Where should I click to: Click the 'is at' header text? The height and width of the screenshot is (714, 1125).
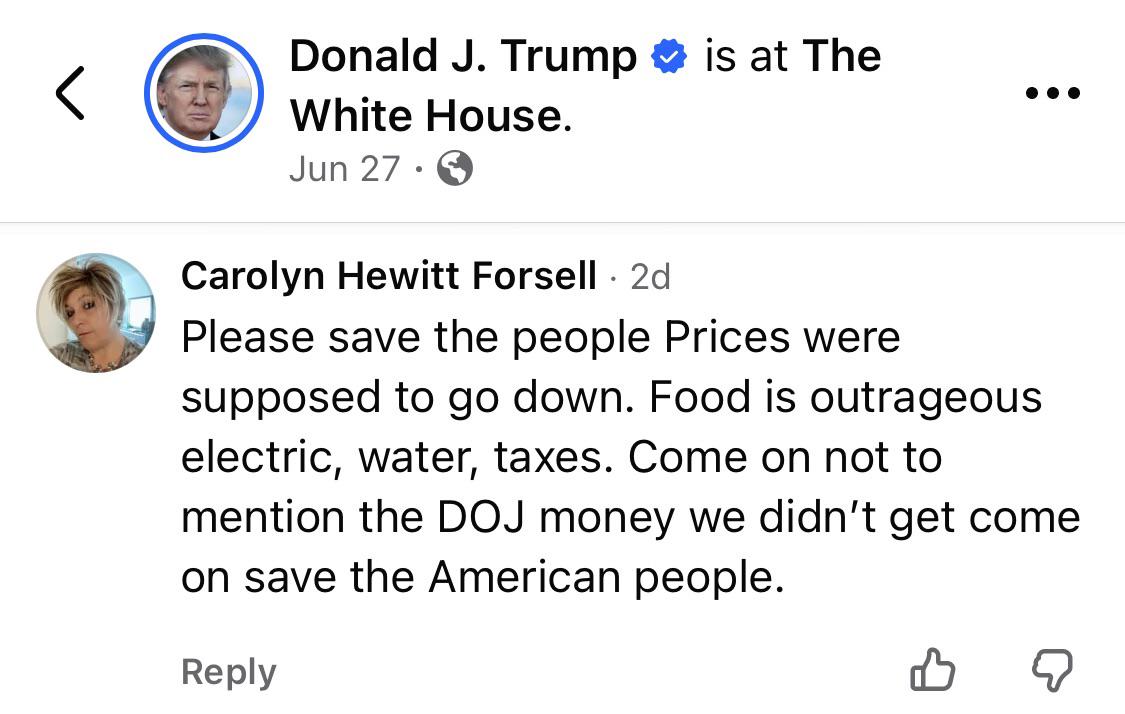click(x=746, y=57)
